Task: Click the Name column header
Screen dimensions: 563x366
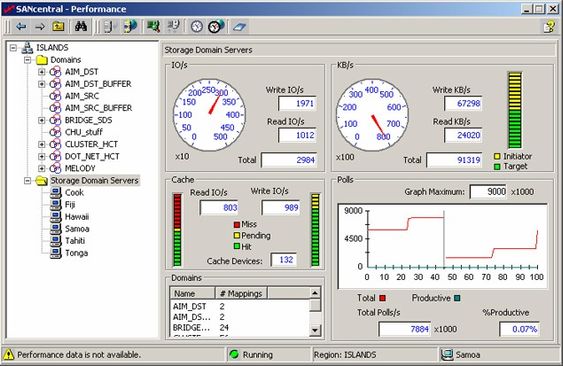Action: click(192, 293)
